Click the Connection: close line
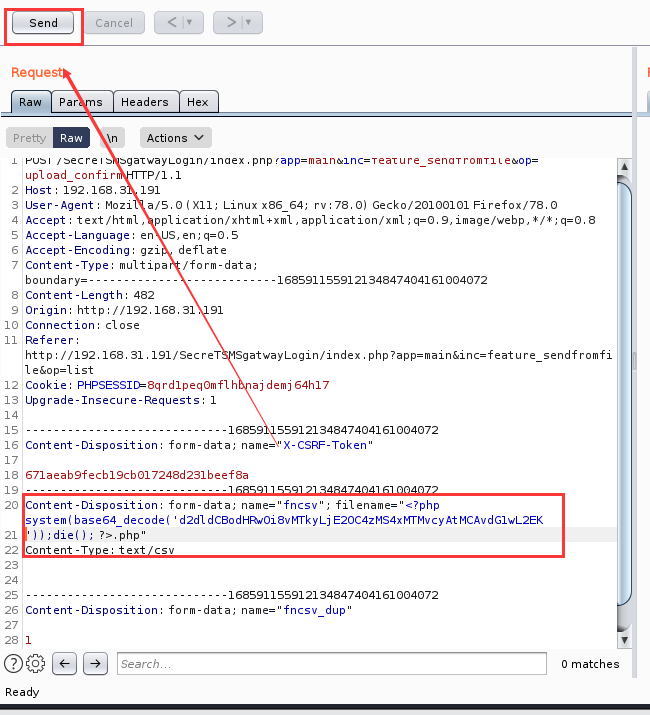The height and width of the screenshot is (715, 650). pyautogui.click(x=83, y=325)
